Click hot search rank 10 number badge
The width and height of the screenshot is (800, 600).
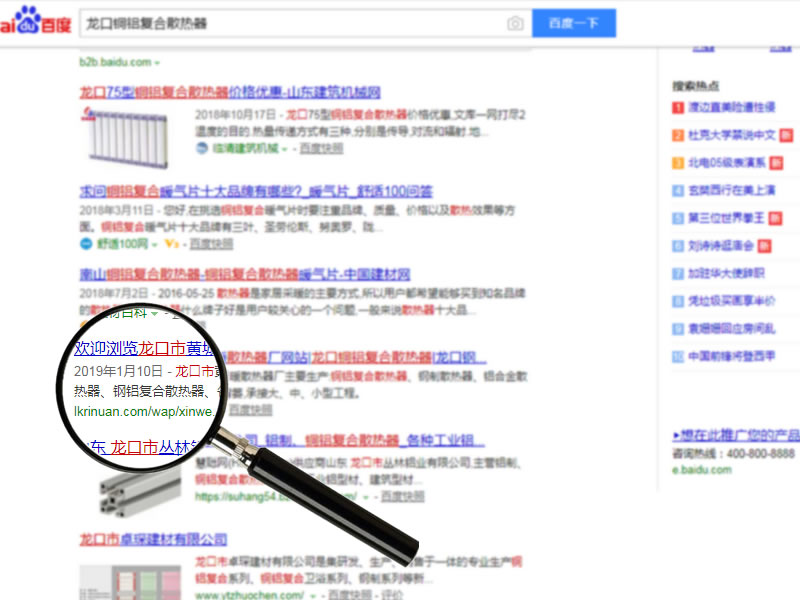678,357
